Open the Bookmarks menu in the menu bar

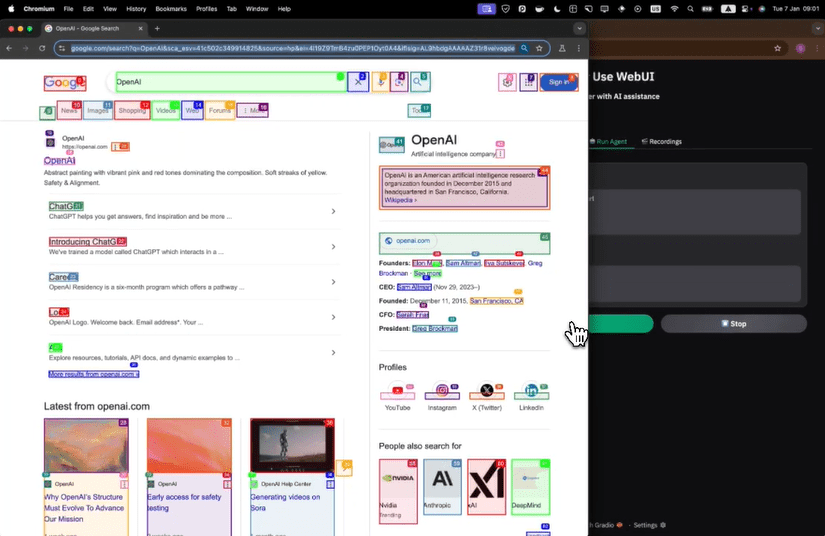pyautogui.click(x=171, y=9)
